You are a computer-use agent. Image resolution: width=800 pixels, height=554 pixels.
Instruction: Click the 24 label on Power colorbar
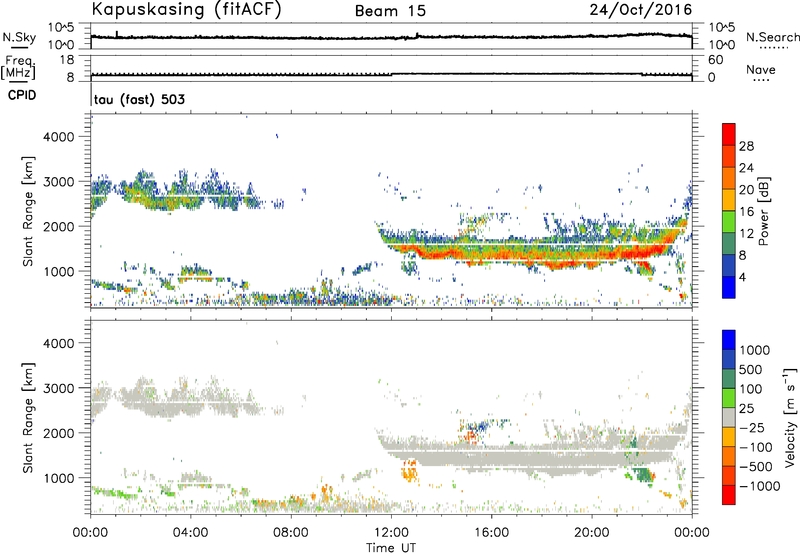[x=746, y=168]
